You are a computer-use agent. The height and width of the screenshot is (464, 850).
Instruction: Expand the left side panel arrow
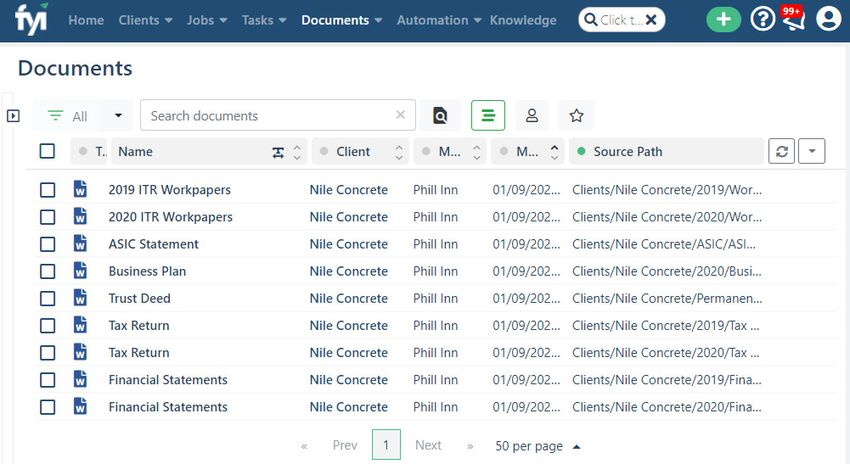click(13, 115)
